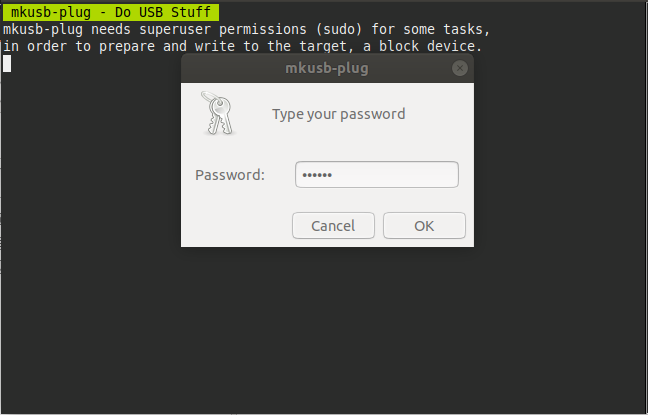Confirm the password with OK
Viewport: 648px width, 415px height.
click(424, 226)
